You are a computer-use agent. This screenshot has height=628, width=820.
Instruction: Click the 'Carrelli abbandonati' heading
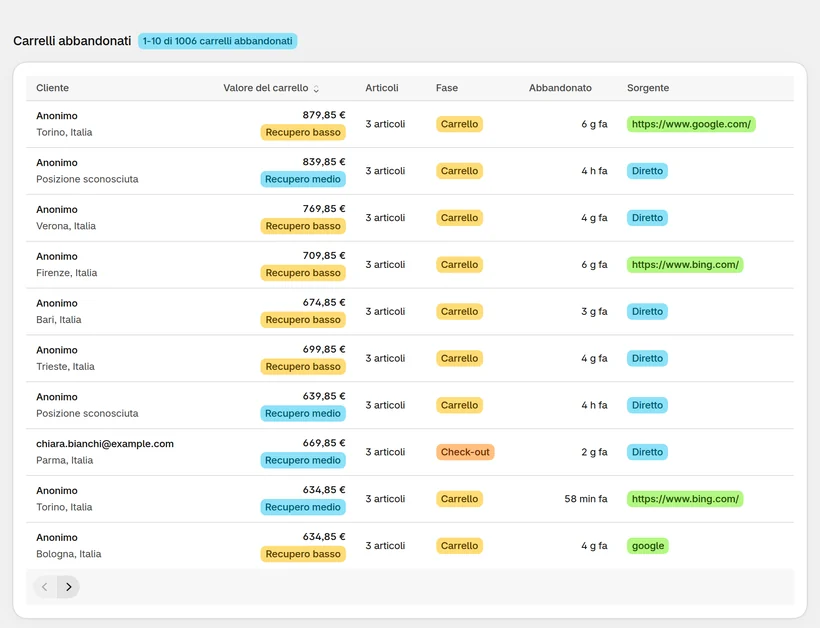[x=72, y=41]
